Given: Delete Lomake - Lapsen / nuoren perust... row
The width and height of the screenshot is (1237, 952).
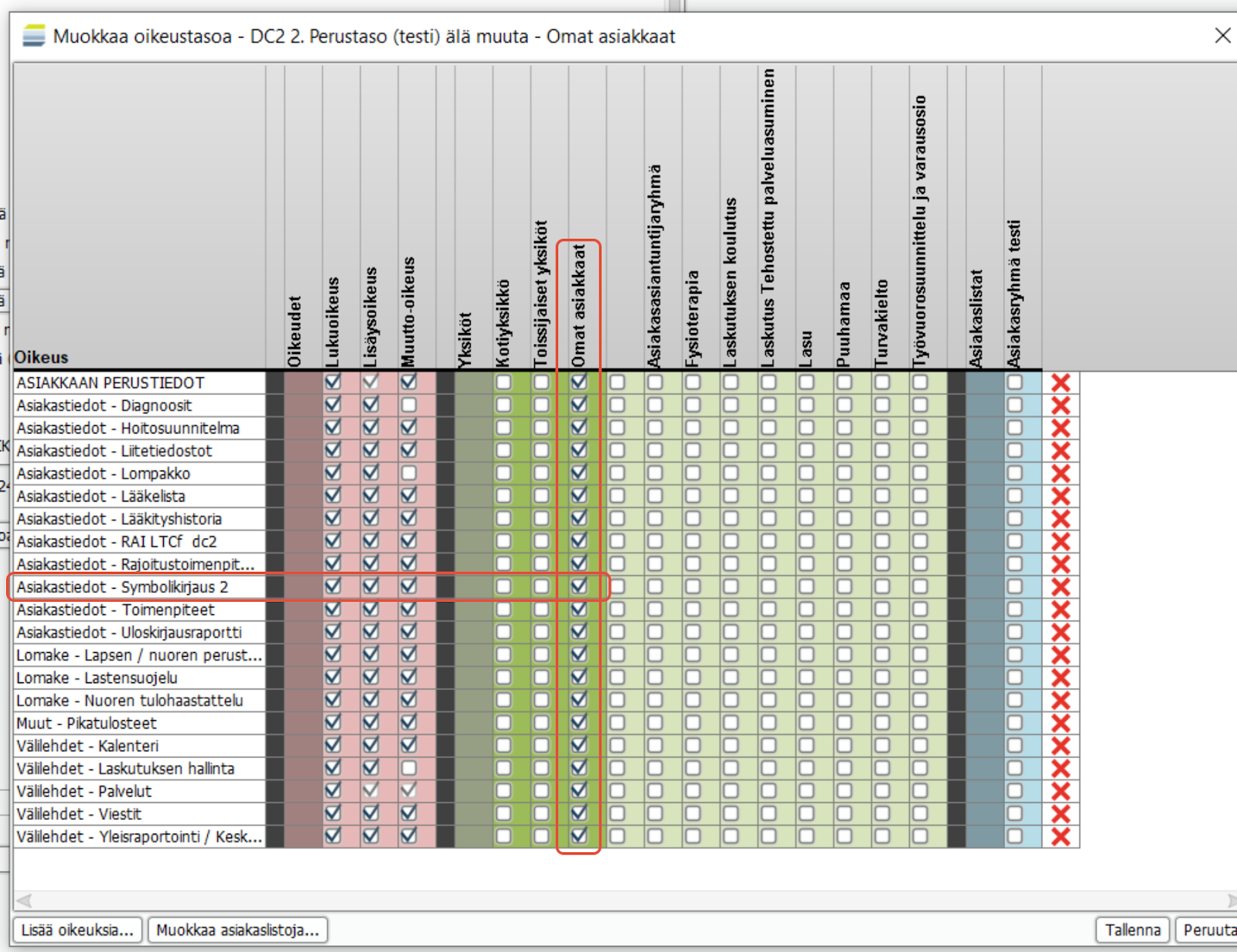Looking at the screenshot, I should (x=1061, y=655).
